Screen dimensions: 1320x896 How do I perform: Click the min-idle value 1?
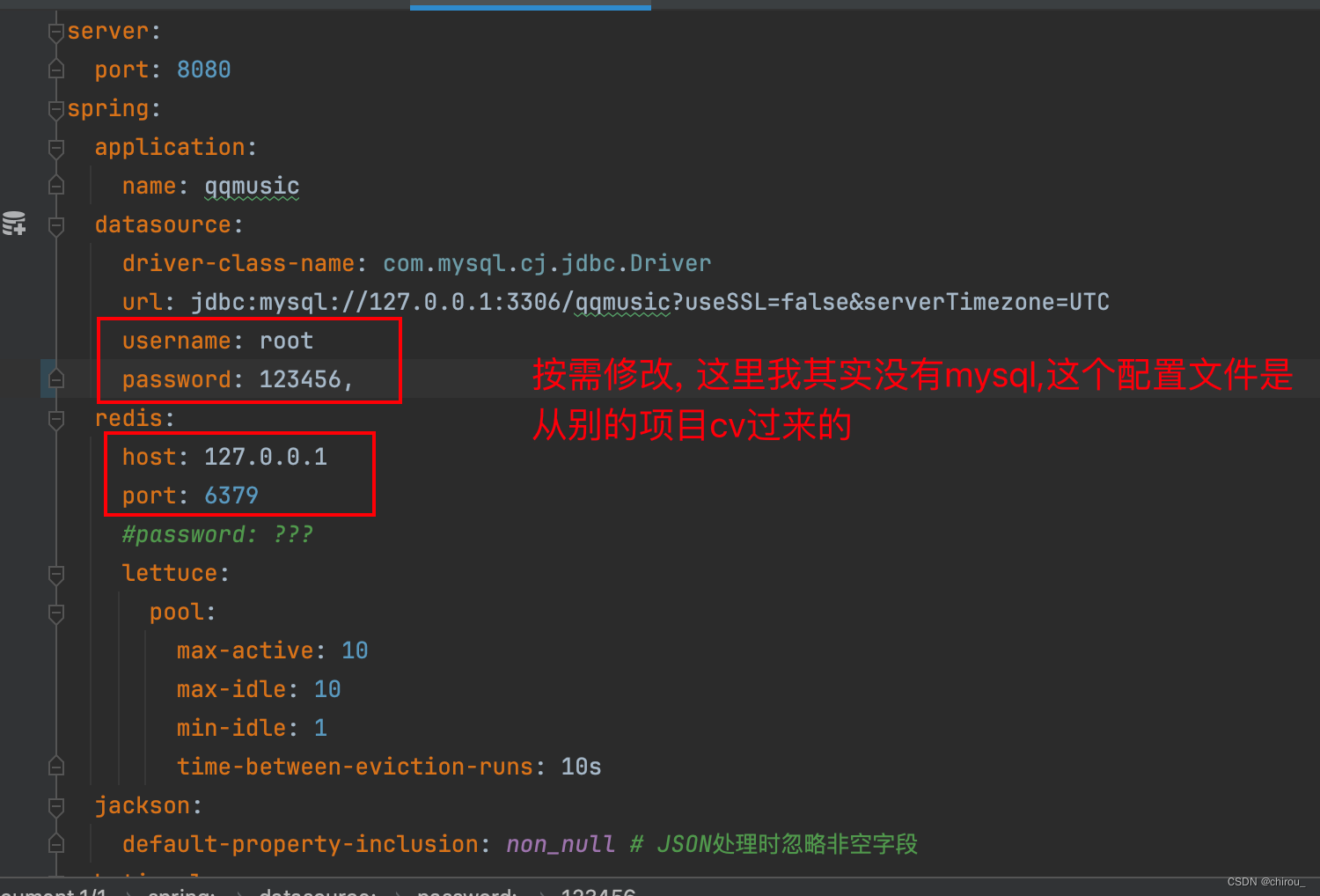pyautogui.click(x=320, y=728)
